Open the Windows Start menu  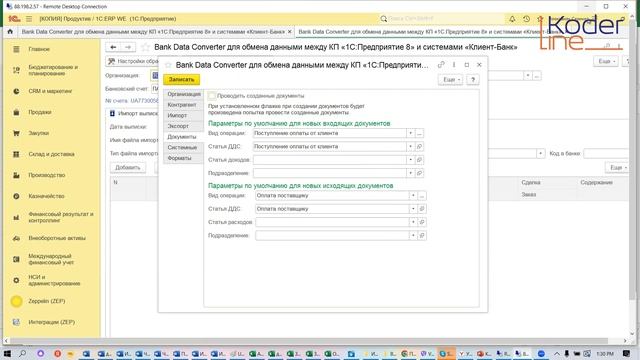7,353
